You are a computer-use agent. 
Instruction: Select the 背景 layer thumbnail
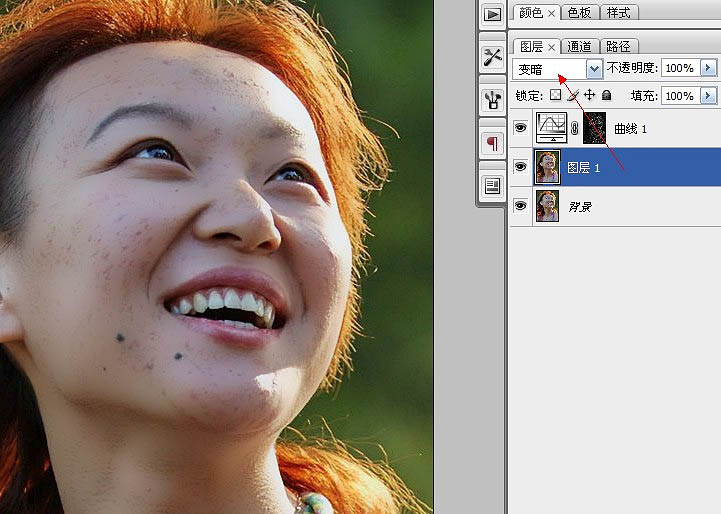pos(548,206)
